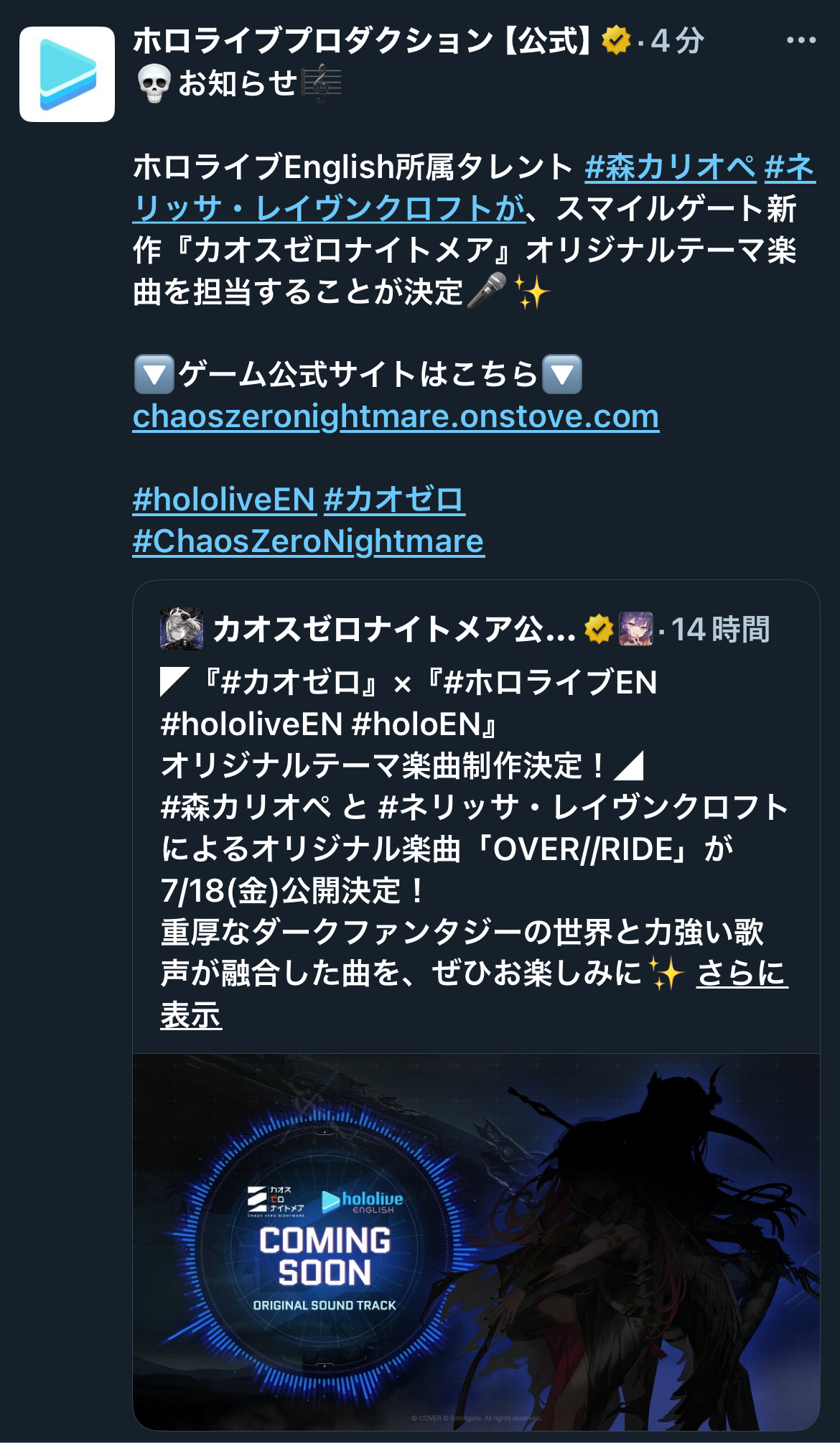Tap the 14時間 quoted tweet timestamp
The width and height of the screenshot is (840, 1443).
tap(720, 629)
